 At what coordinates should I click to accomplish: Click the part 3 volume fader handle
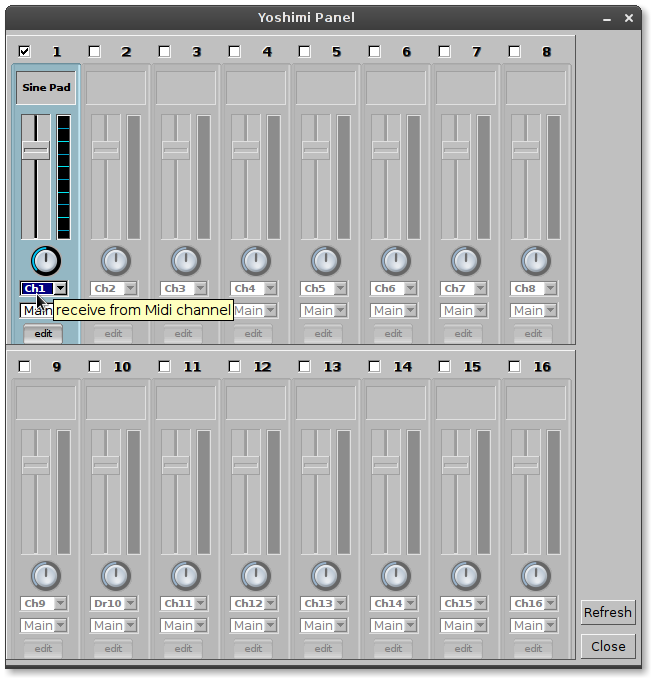click(176, 150)
